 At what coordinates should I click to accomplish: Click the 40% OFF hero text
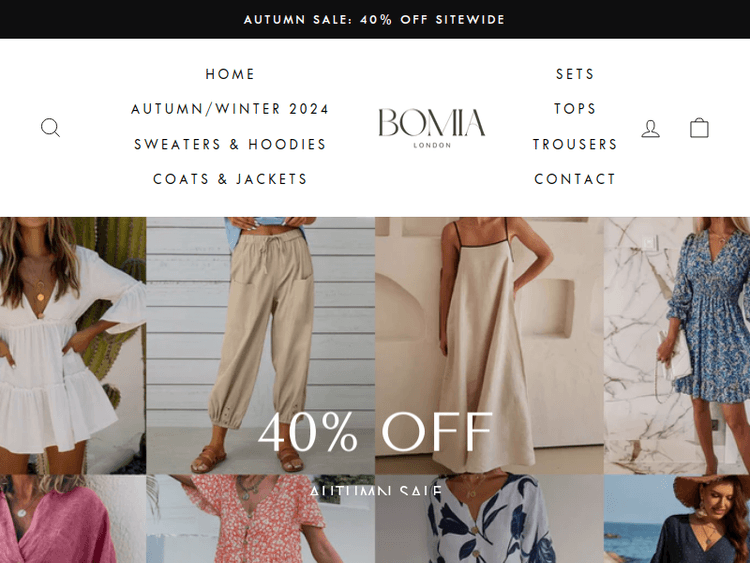coord(375,432)
